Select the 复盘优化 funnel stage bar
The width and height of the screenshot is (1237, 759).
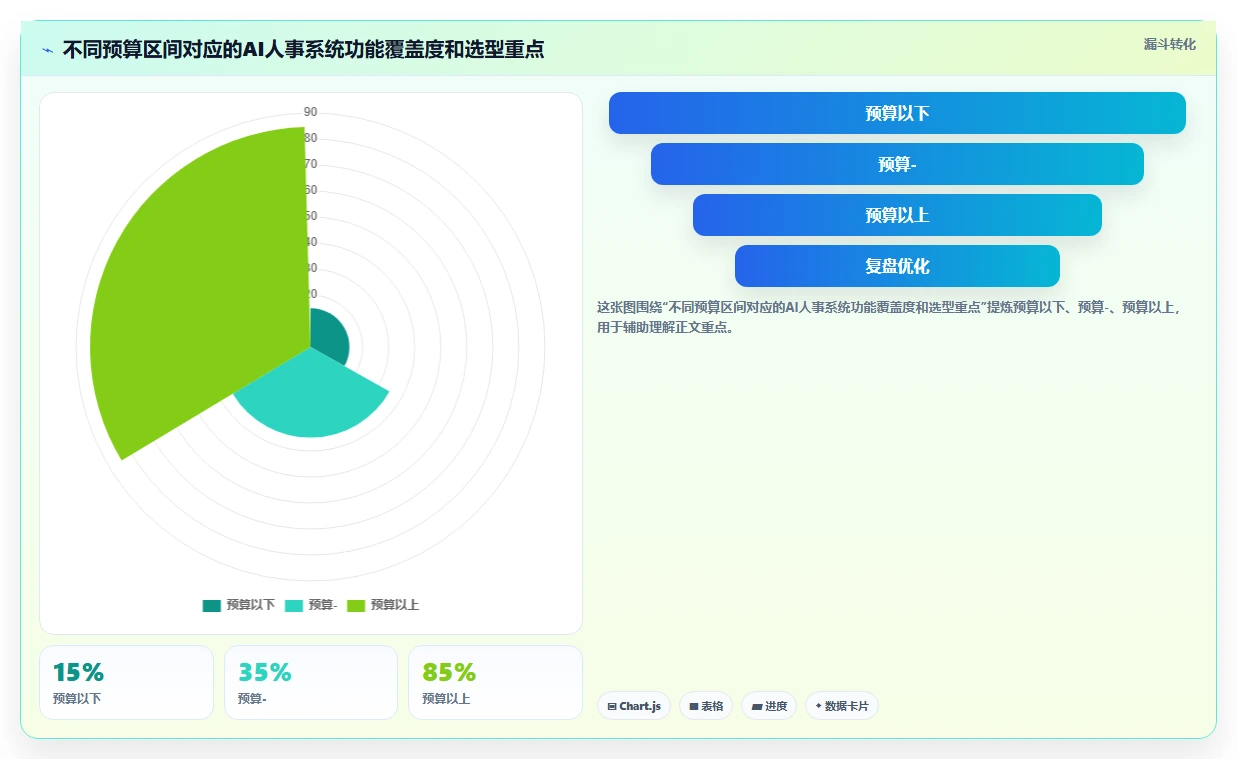point(897,266)
